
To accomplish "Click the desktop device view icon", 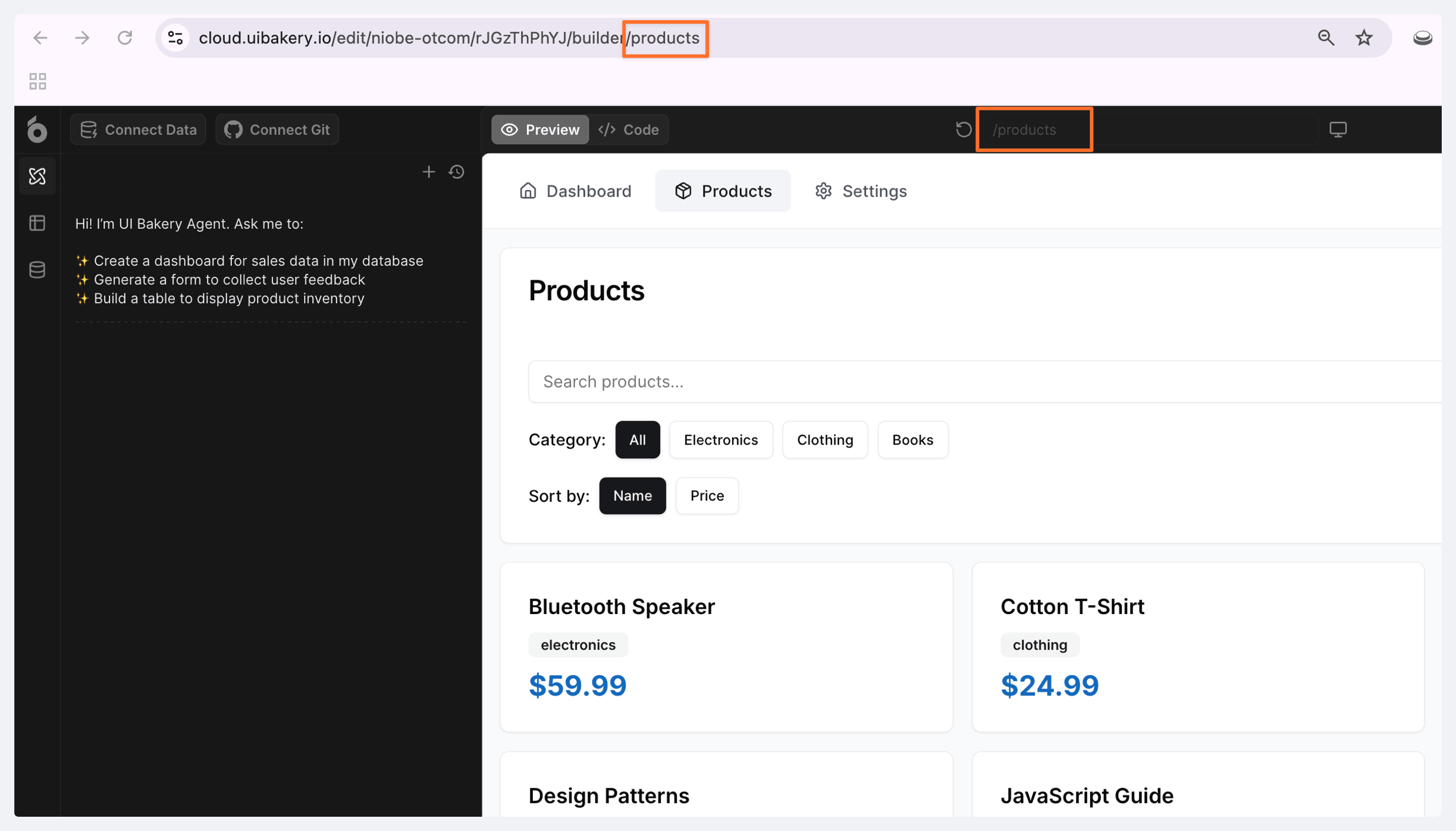I will 1338,130.
